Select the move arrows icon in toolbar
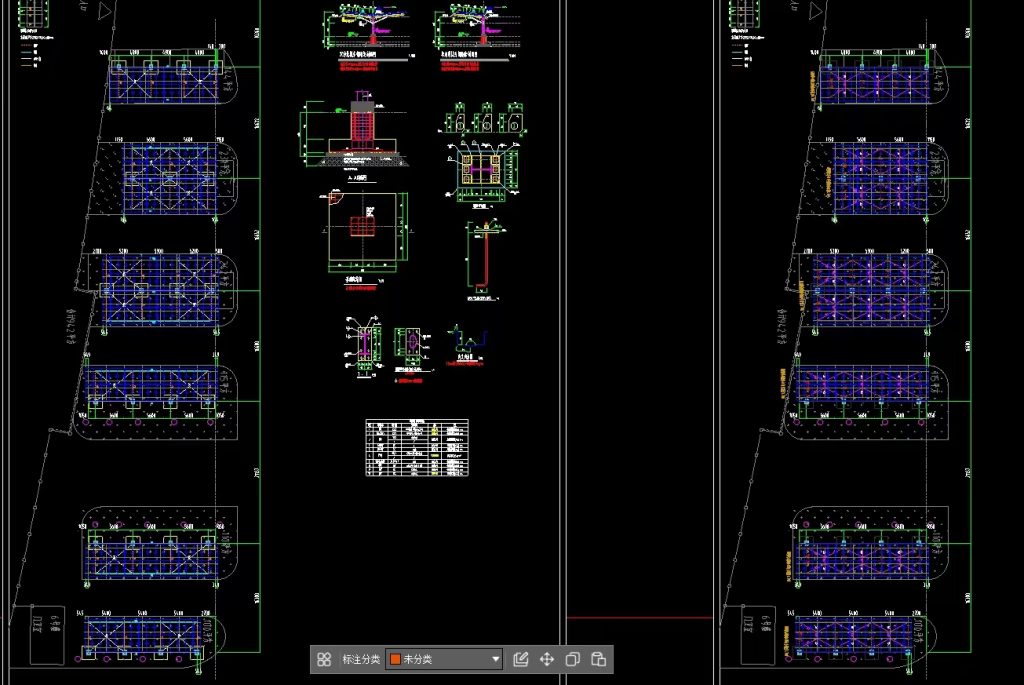Screen dimensions: 1024x685 547,659
